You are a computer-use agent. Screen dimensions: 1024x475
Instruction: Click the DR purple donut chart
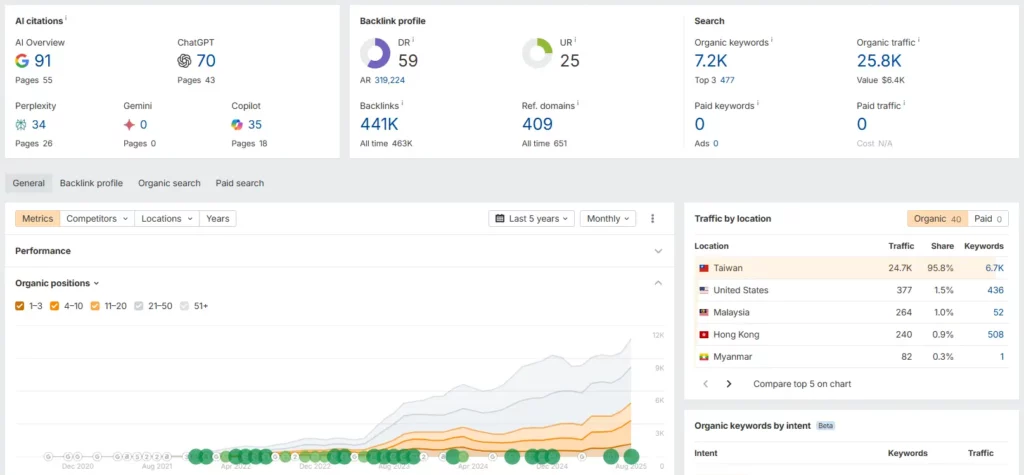click(375, 54)
